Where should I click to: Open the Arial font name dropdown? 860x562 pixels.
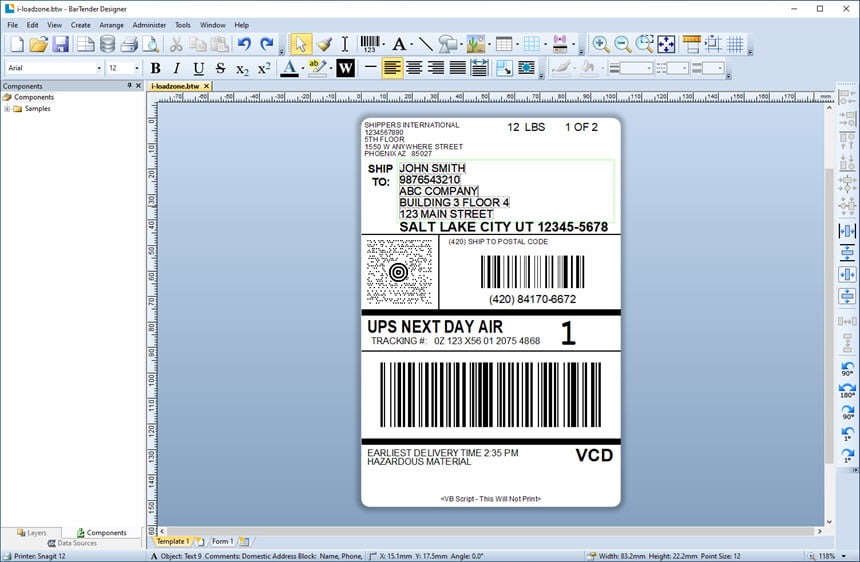tap(99, 68)
